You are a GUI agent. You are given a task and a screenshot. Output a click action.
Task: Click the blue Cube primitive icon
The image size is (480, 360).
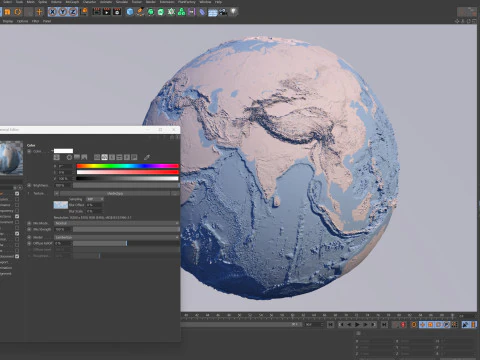click(130, 12)
